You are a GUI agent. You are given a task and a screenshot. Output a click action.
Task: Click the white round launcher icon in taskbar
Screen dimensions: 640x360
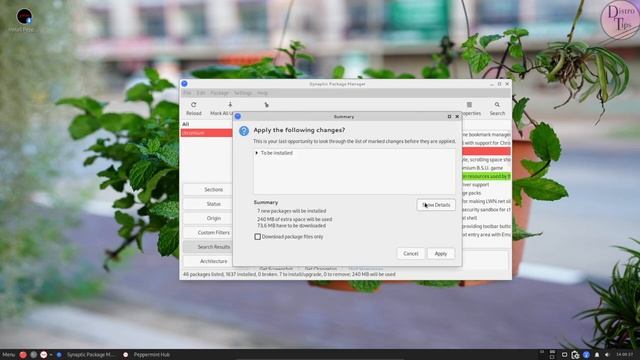click(x=44, y=355)
